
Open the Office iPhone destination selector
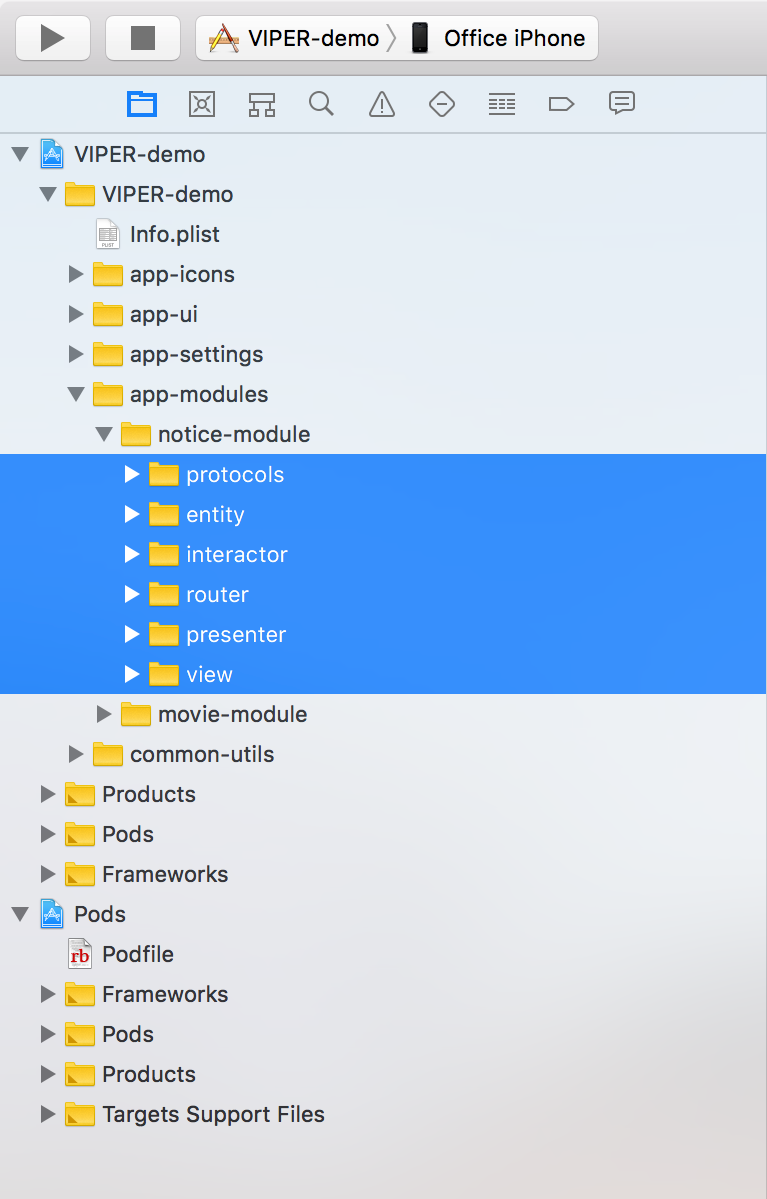coord(500,38)
